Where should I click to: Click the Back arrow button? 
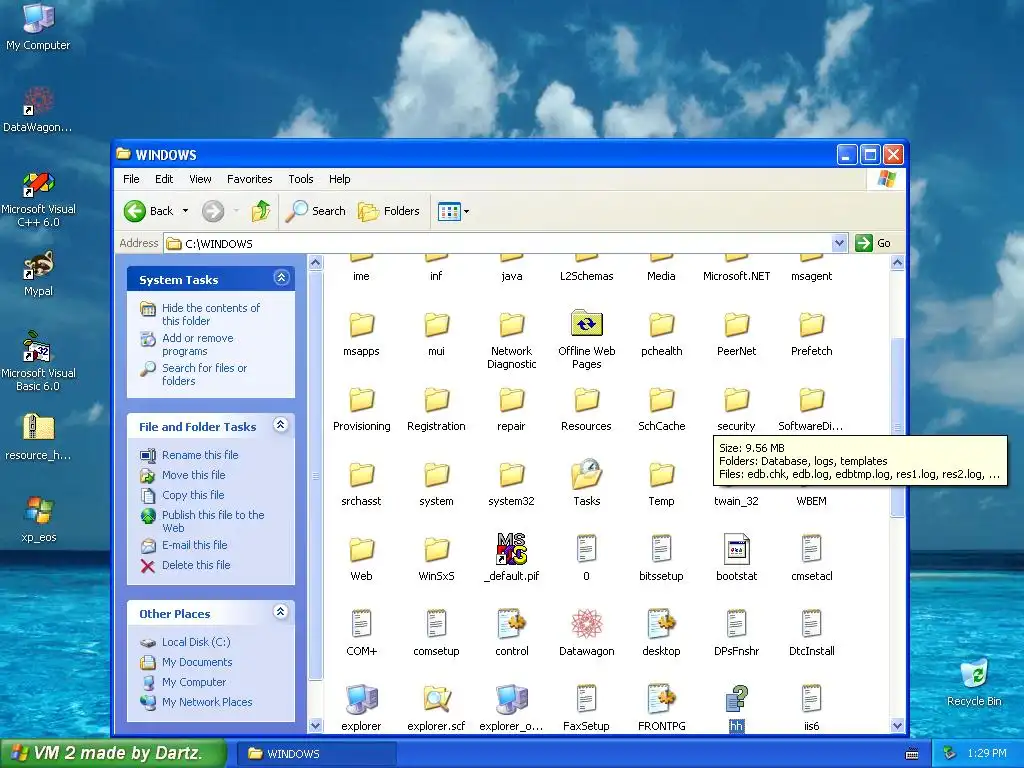point(149,211)
